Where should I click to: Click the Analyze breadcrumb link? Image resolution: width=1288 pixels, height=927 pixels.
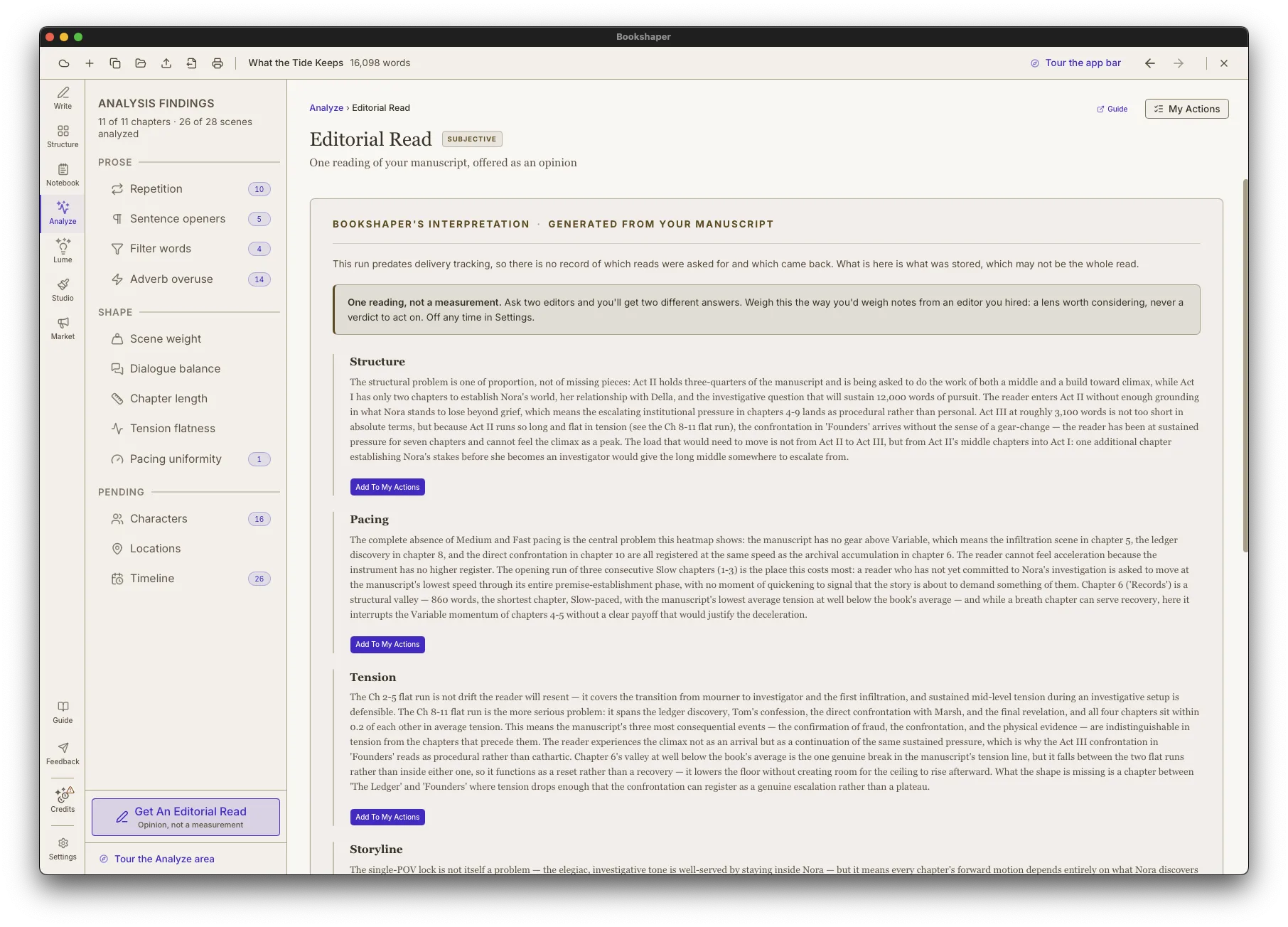click(x=326, y=108)
